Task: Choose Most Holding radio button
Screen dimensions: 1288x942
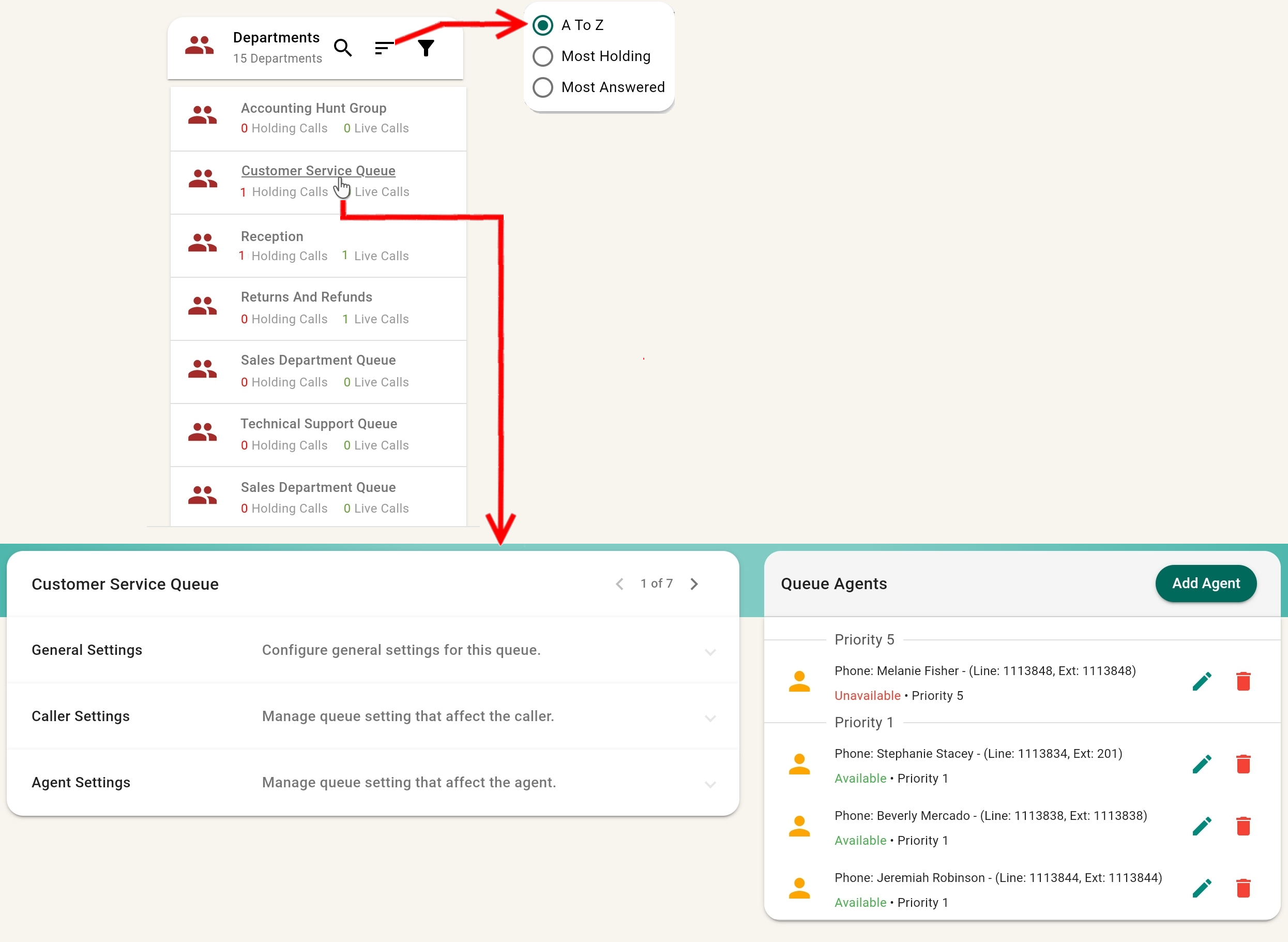Action: tap(542, 56)
